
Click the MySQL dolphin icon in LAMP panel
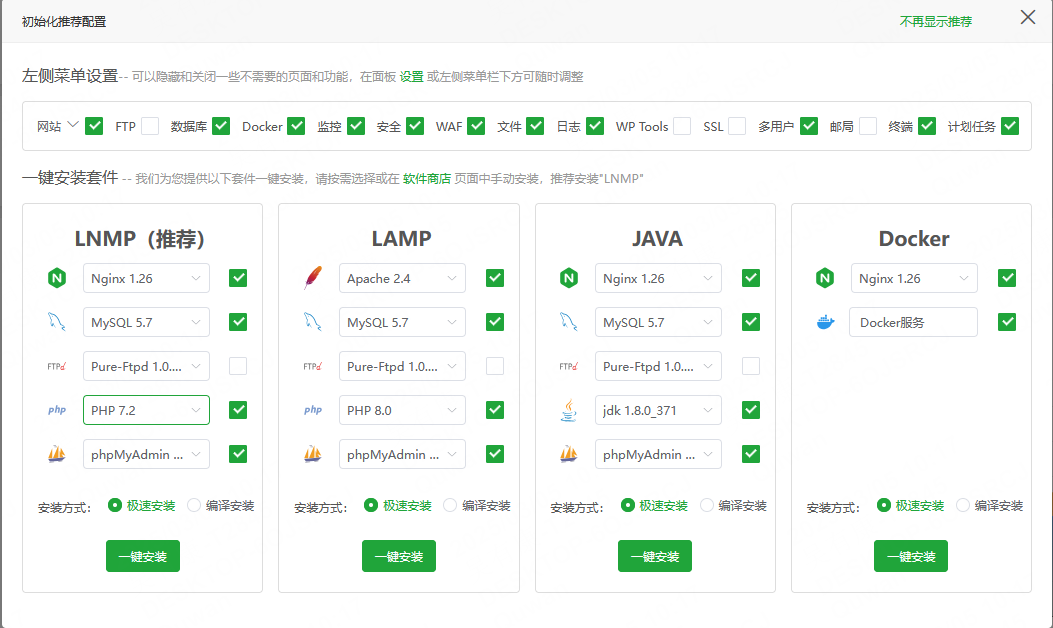pos(312,322)
